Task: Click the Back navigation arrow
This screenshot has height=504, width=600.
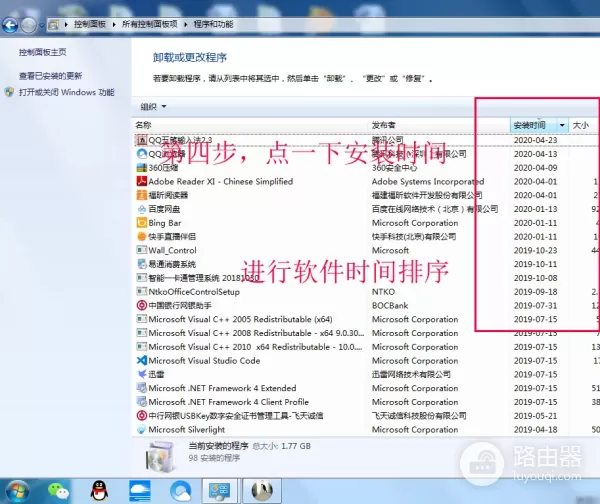Action: [x=10, y=25]
